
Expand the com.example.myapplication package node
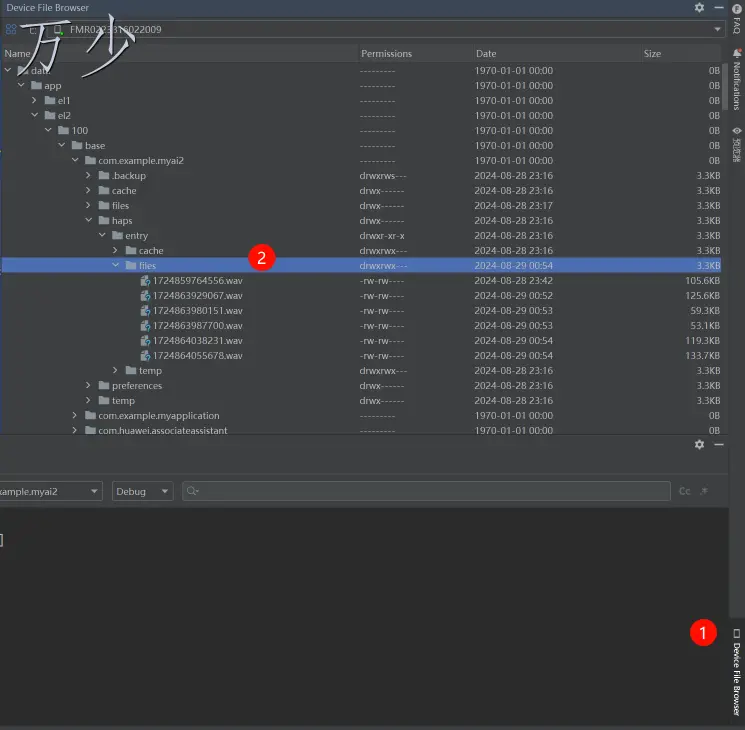pos(75,416)
